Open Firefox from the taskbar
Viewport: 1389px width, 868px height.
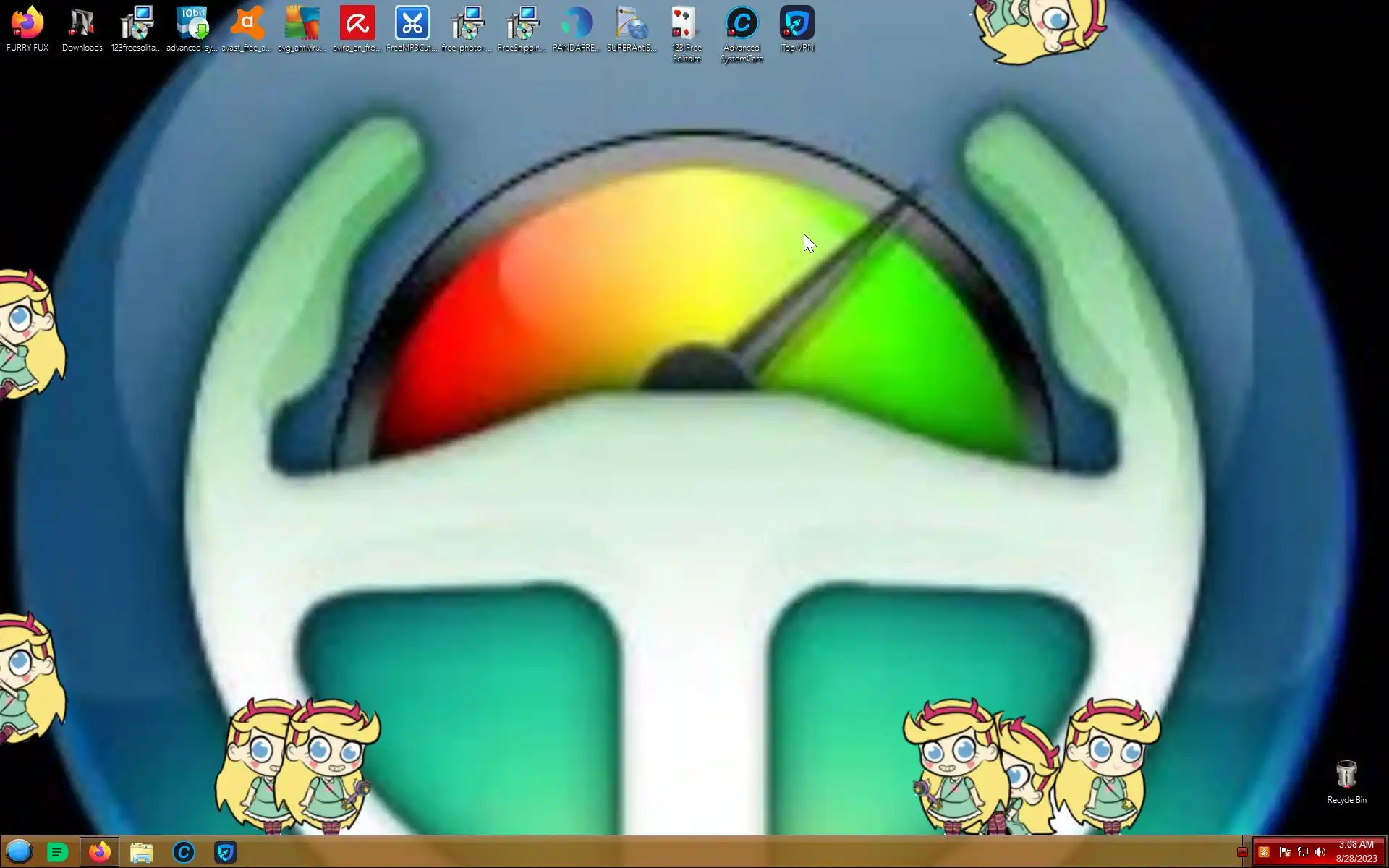99,852
